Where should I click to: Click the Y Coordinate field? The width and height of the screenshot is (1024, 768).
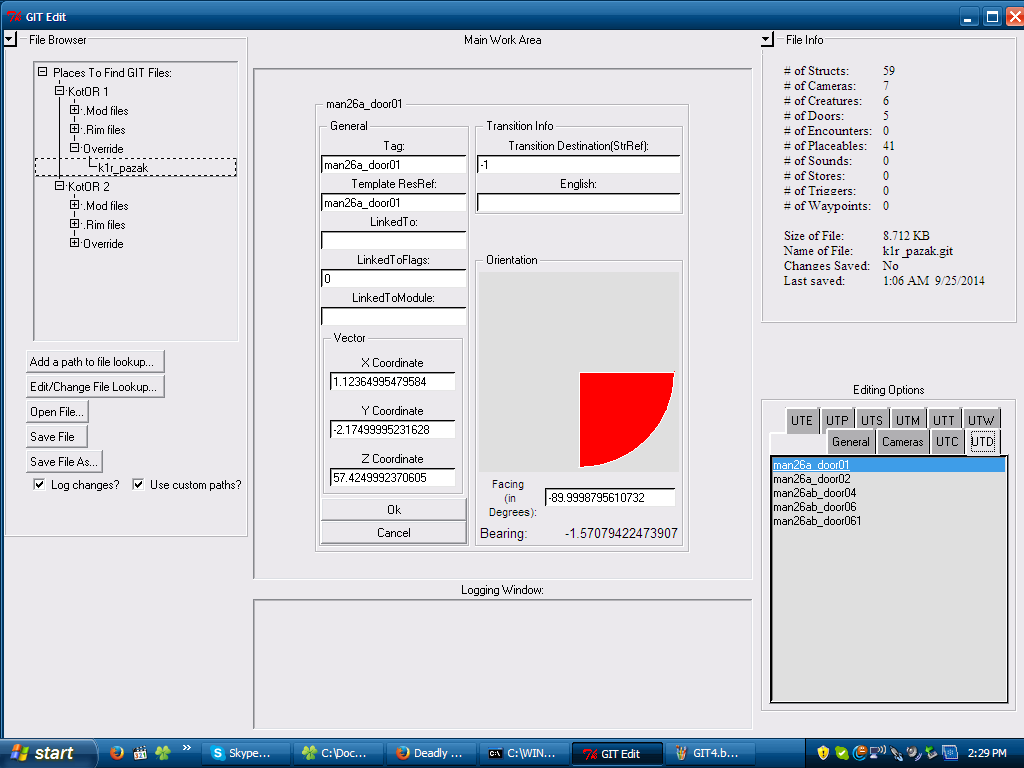[x=393, y=430]
